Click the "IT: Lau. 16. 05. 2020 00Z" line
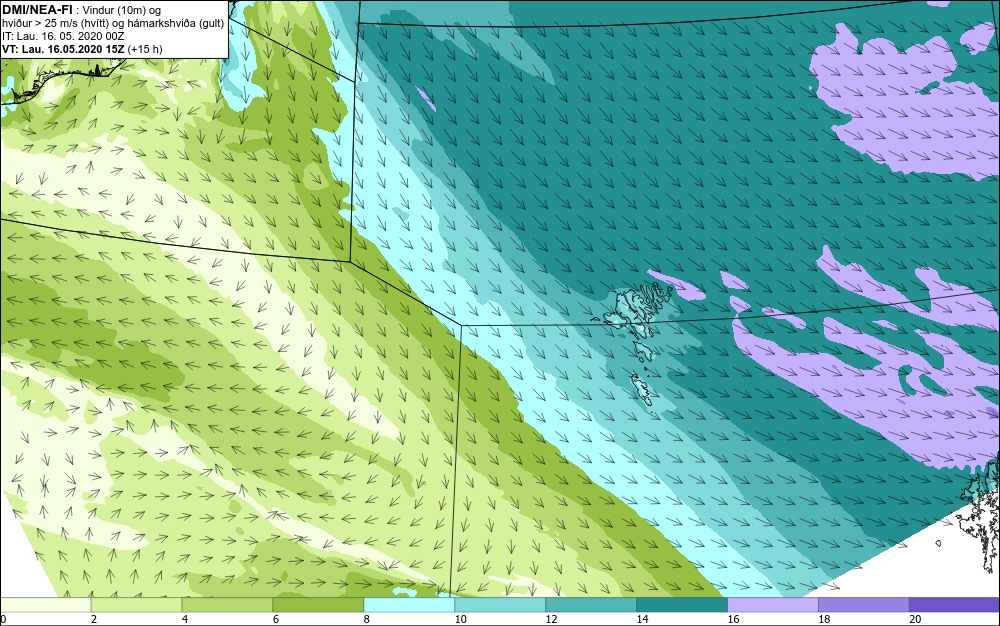This screenshot has height=626, width=1000. pyautogui.click(x=63, y=36)
